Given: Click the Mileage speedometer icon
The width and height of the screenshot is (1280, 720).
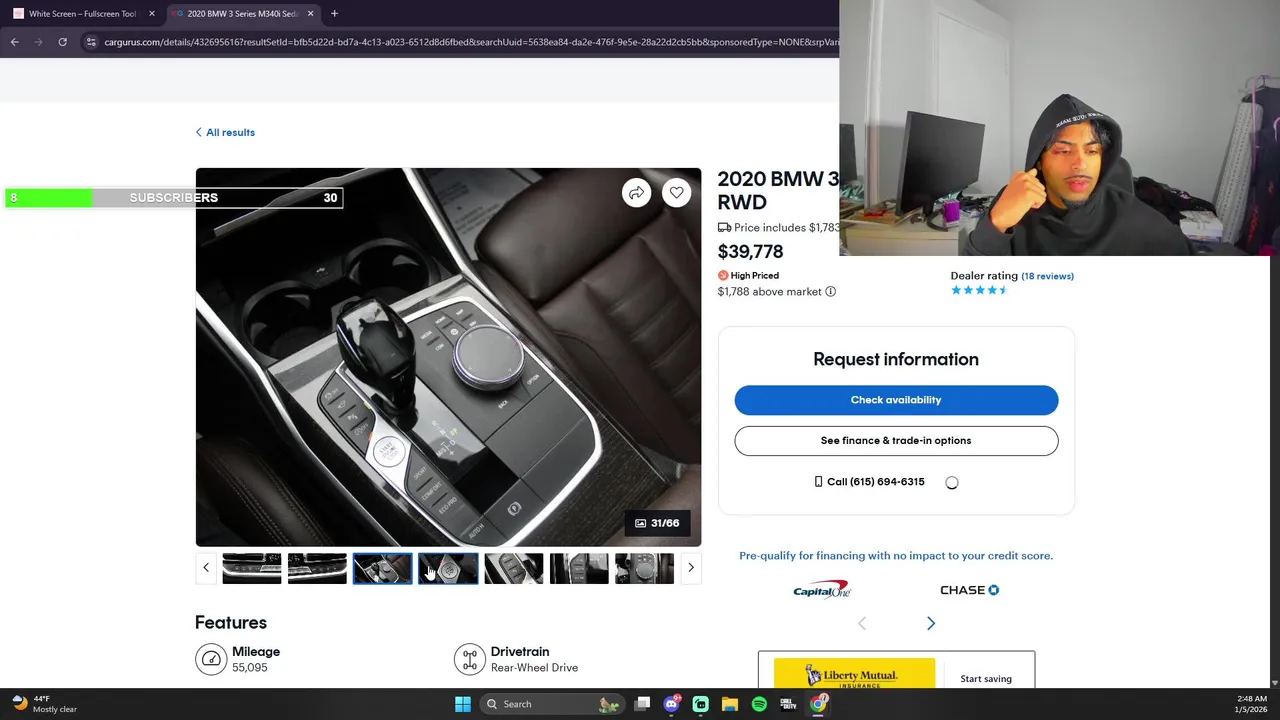Looking at the screenshot, I should coord(211,659).
